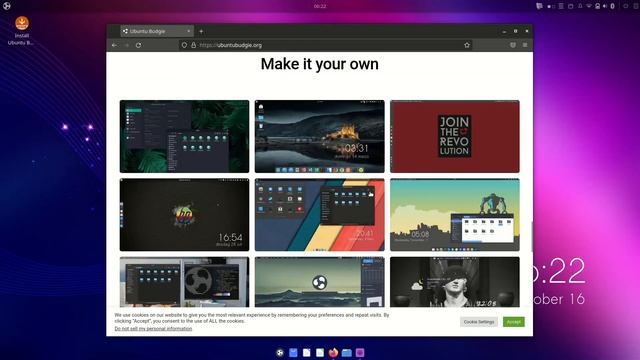Open the Pocket save icon in toolbar

pos(513,45)
